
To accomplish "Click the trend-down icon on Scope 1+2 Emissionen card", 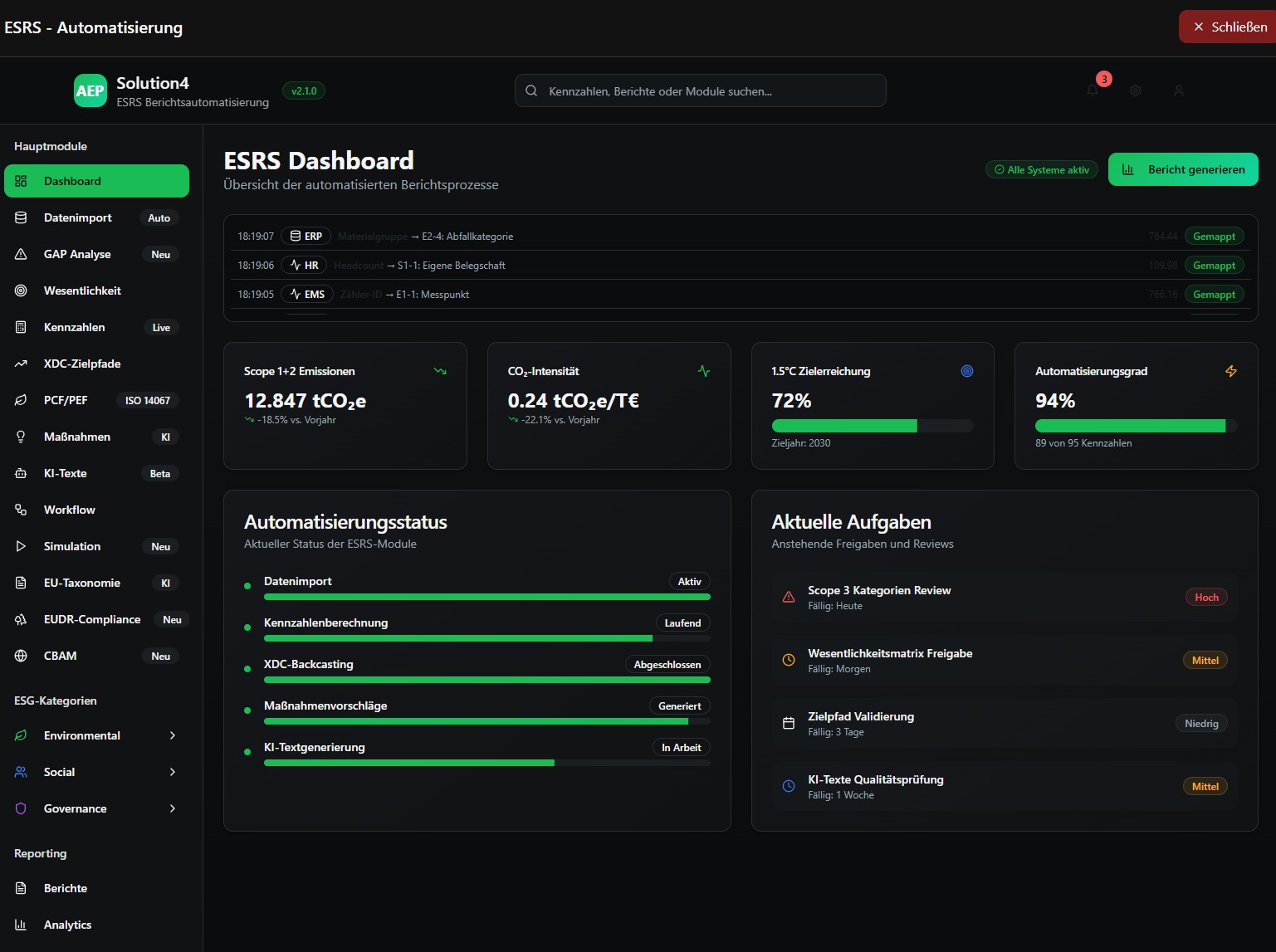I will (x=440, y=371).
